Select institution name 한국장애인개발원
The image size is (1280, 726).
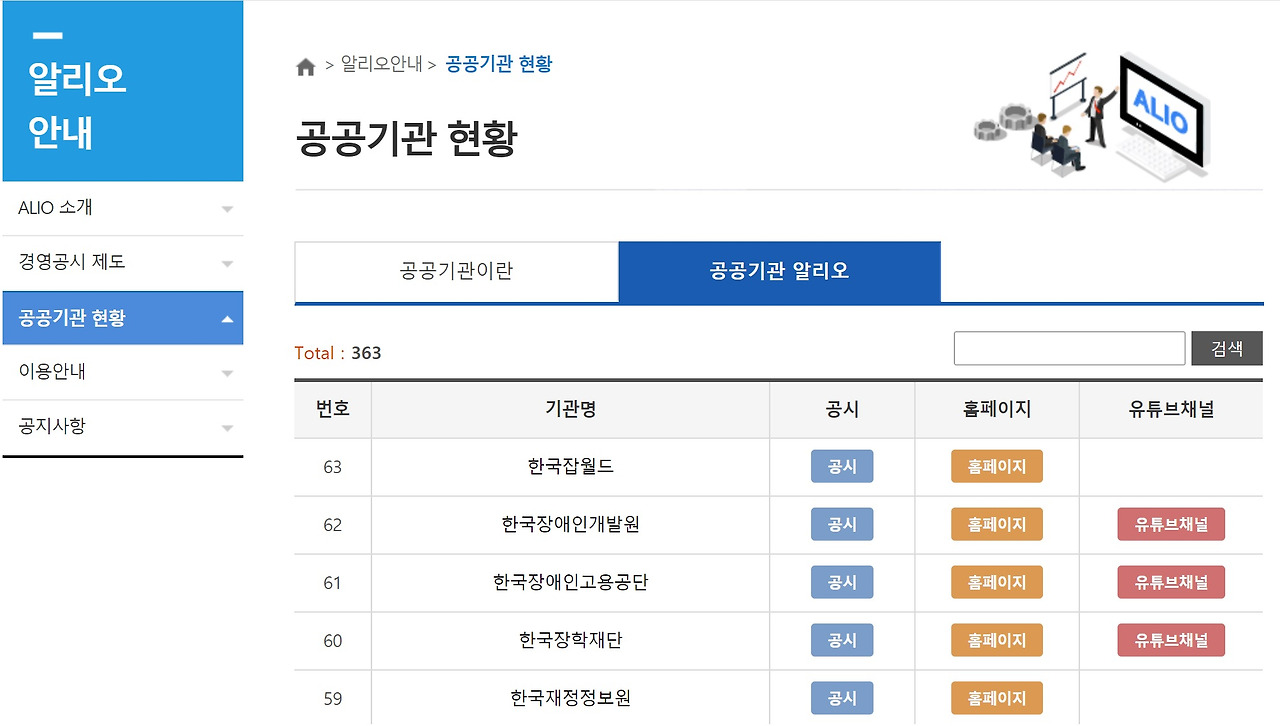click(571, 525)
